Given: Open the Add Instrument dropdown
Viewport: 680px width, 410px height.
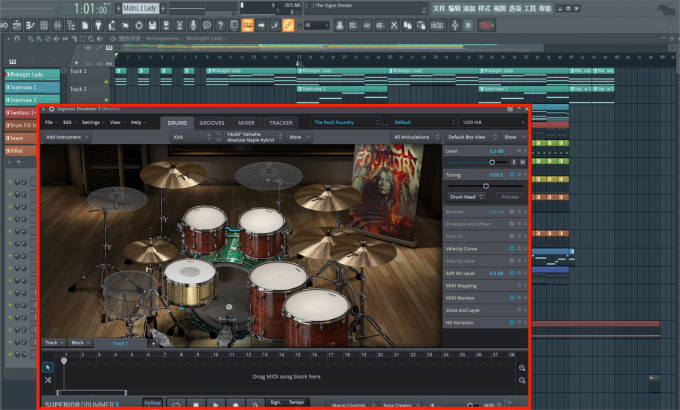Looking at the screenshot, I should coord(66,137).
